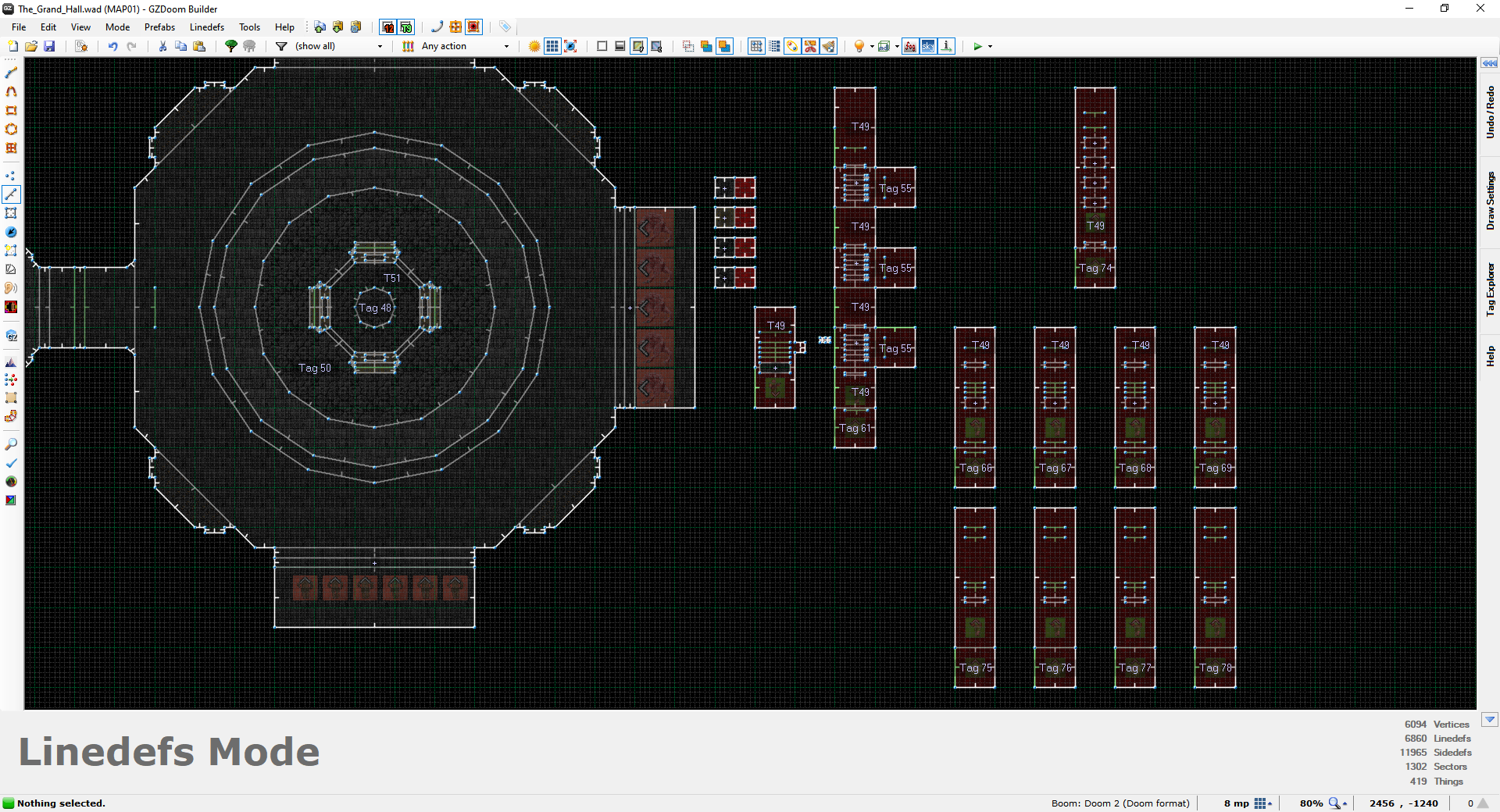Paste with the clipboard icon

pos(199,46)
